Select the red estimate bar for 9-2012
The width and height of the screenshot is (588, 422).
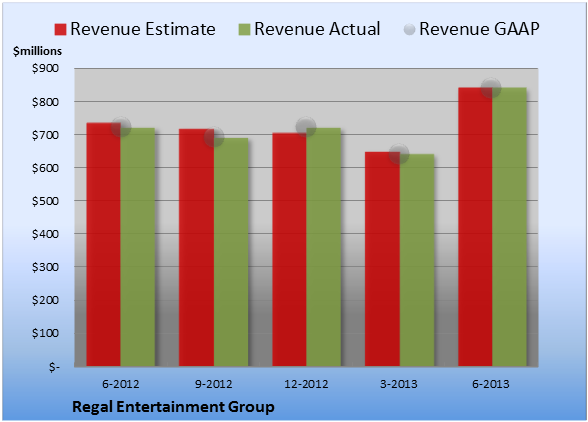point(196,248)
